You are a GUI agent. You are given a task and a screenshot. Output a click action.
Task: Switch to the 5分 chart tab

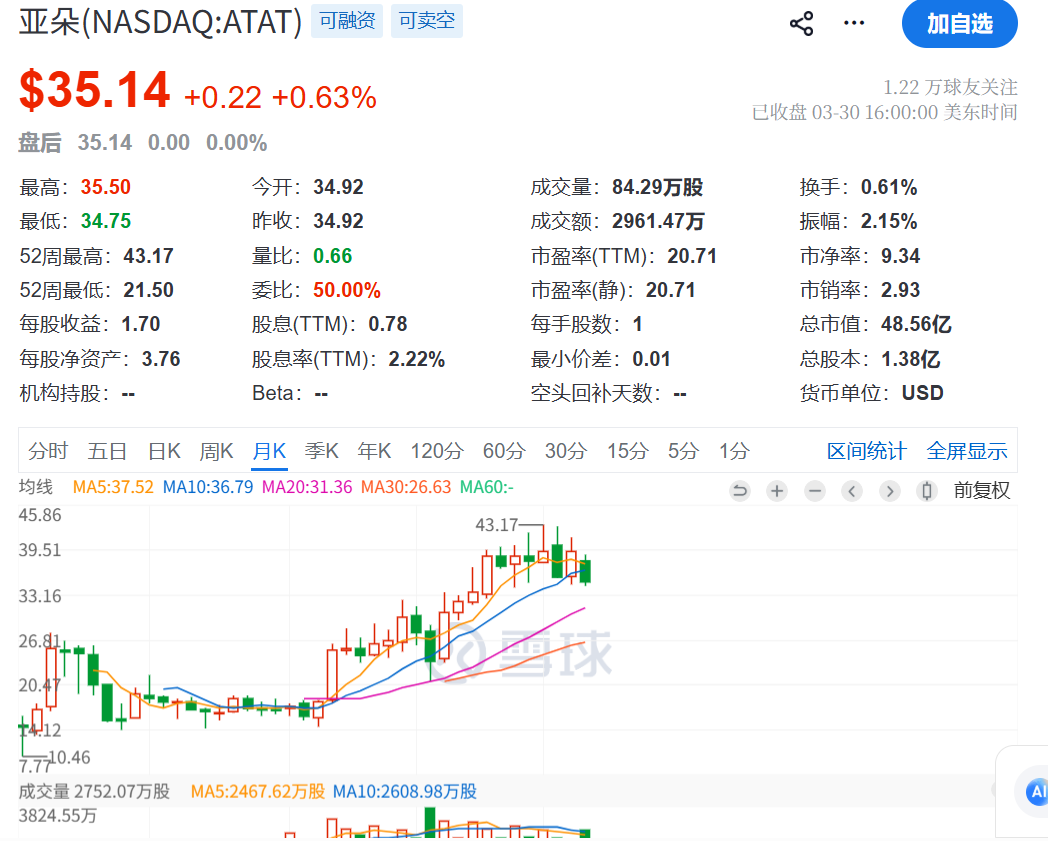[683, 451]
